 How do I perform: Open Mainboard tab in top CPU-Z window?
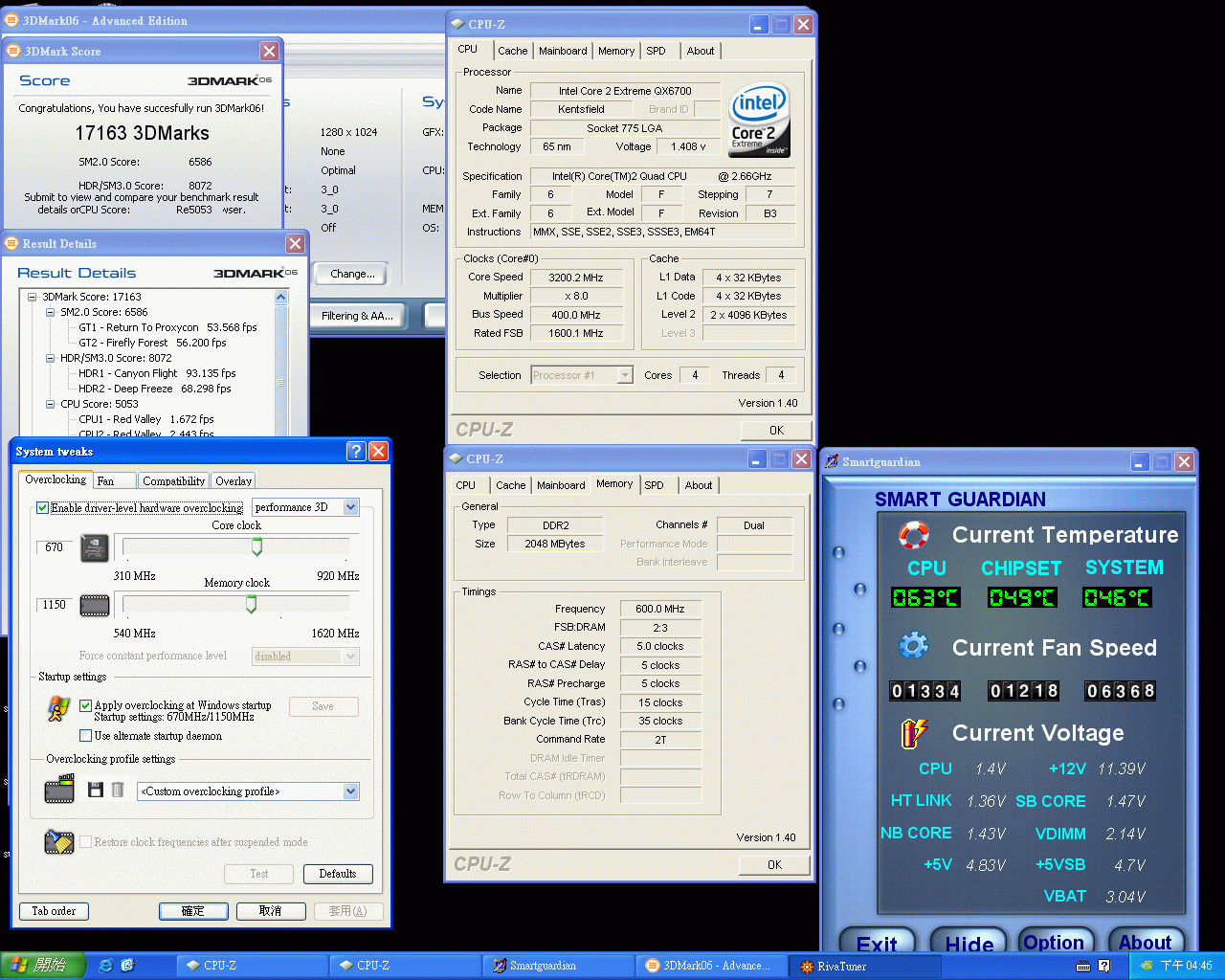pyautogui.click(x=563, y=51)
